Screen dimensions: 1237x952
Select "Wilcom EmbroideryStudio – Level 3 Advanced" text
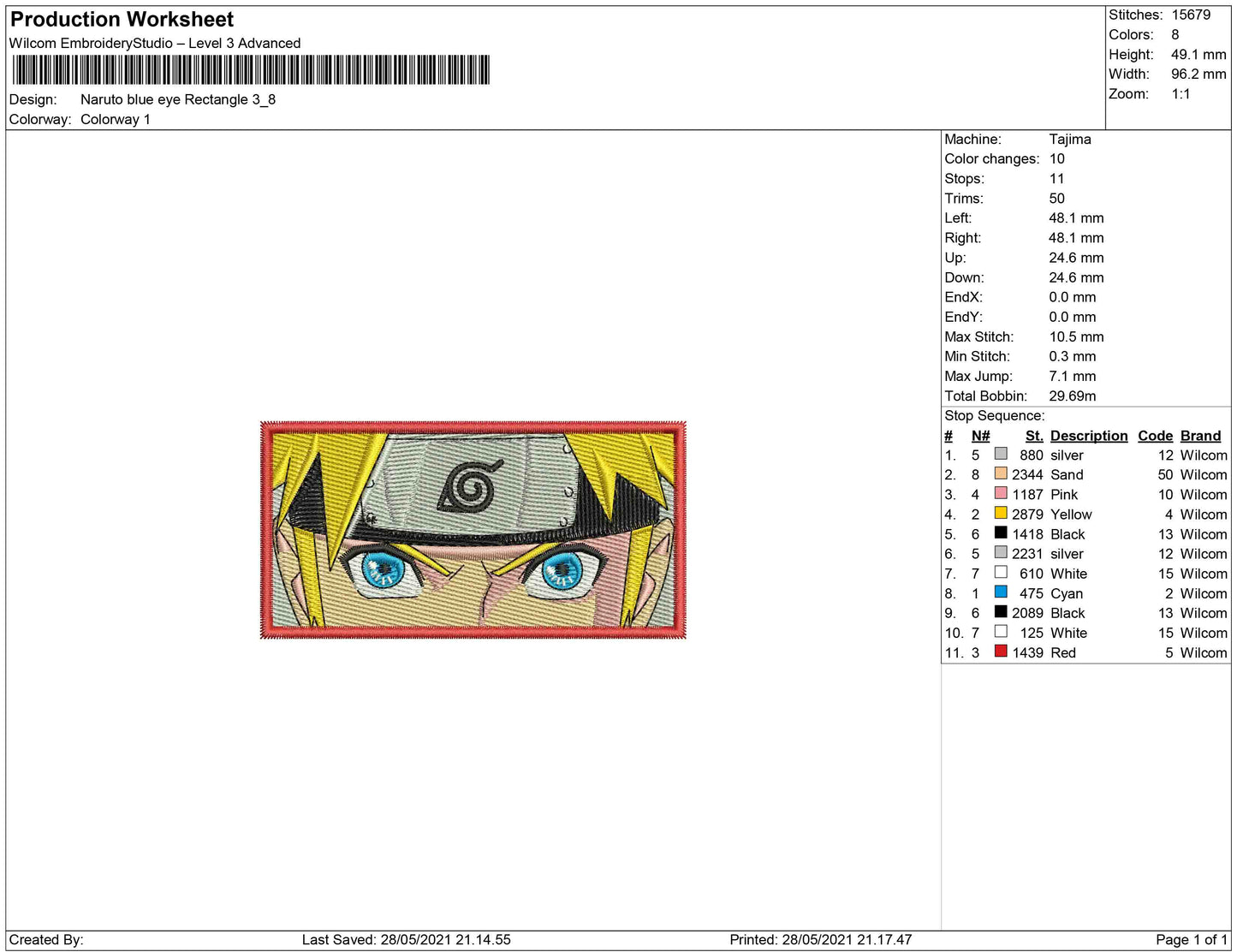click(x=155, y=43)
